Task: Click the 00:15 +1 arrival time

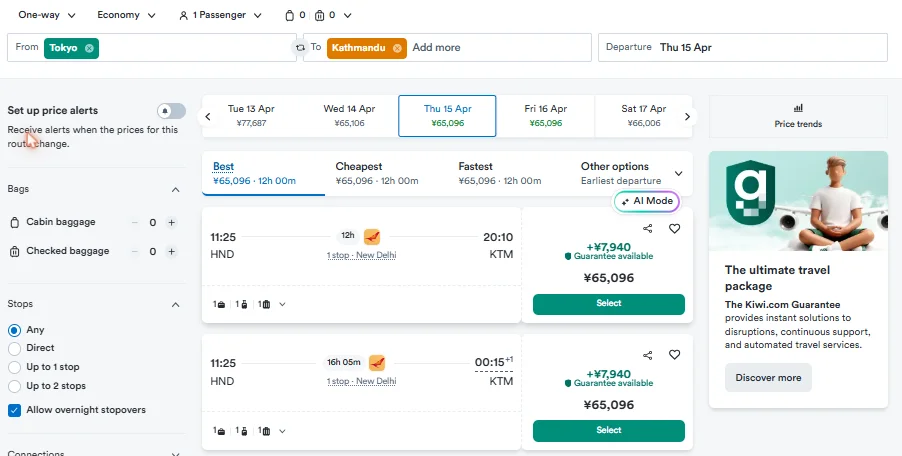Action: 494,362
